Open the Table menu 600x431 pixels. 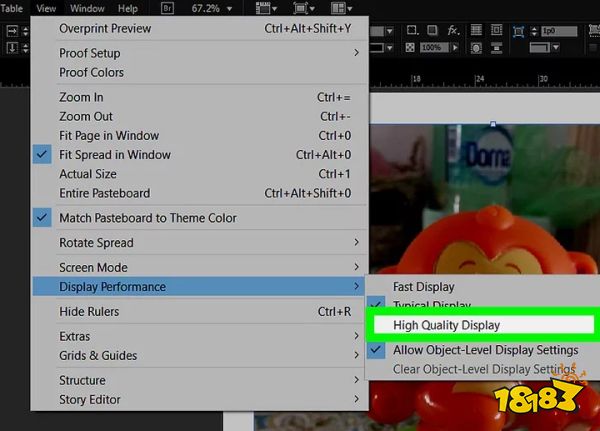tap(11, 8)
